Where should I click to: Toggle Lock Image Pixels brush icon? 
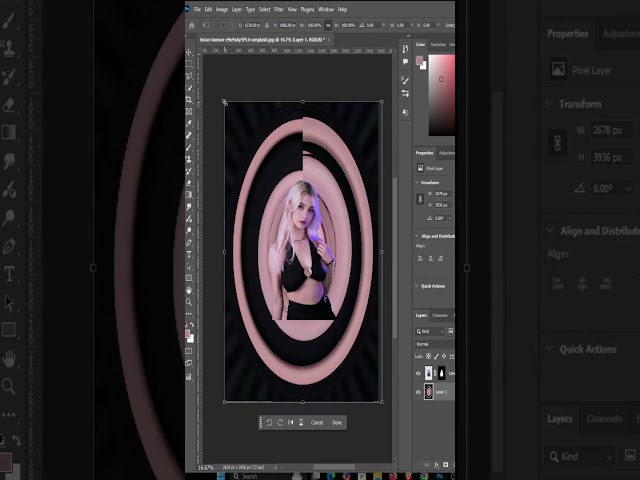(436, 356)
